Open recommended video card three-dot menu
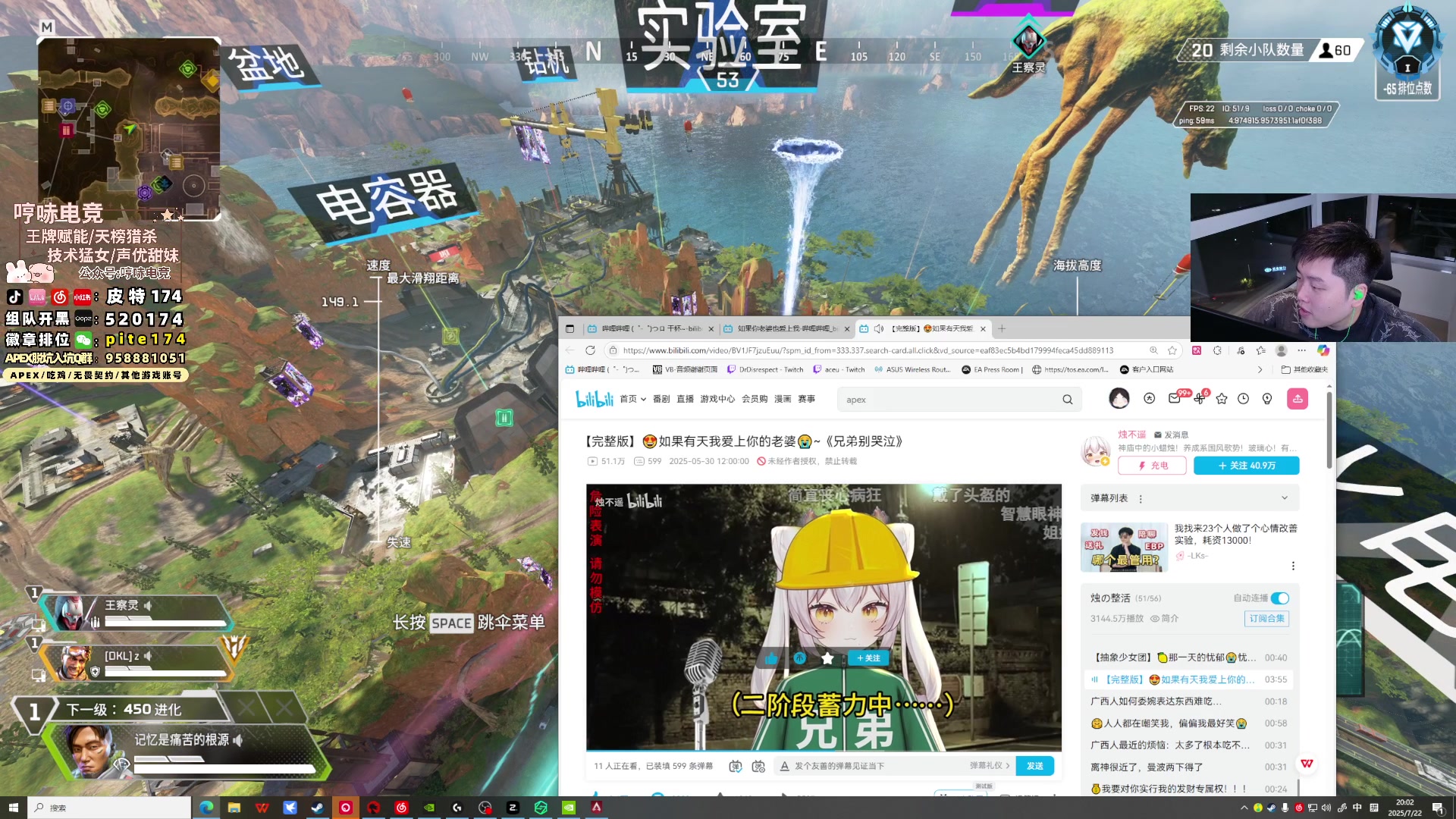 (1293, 566)
